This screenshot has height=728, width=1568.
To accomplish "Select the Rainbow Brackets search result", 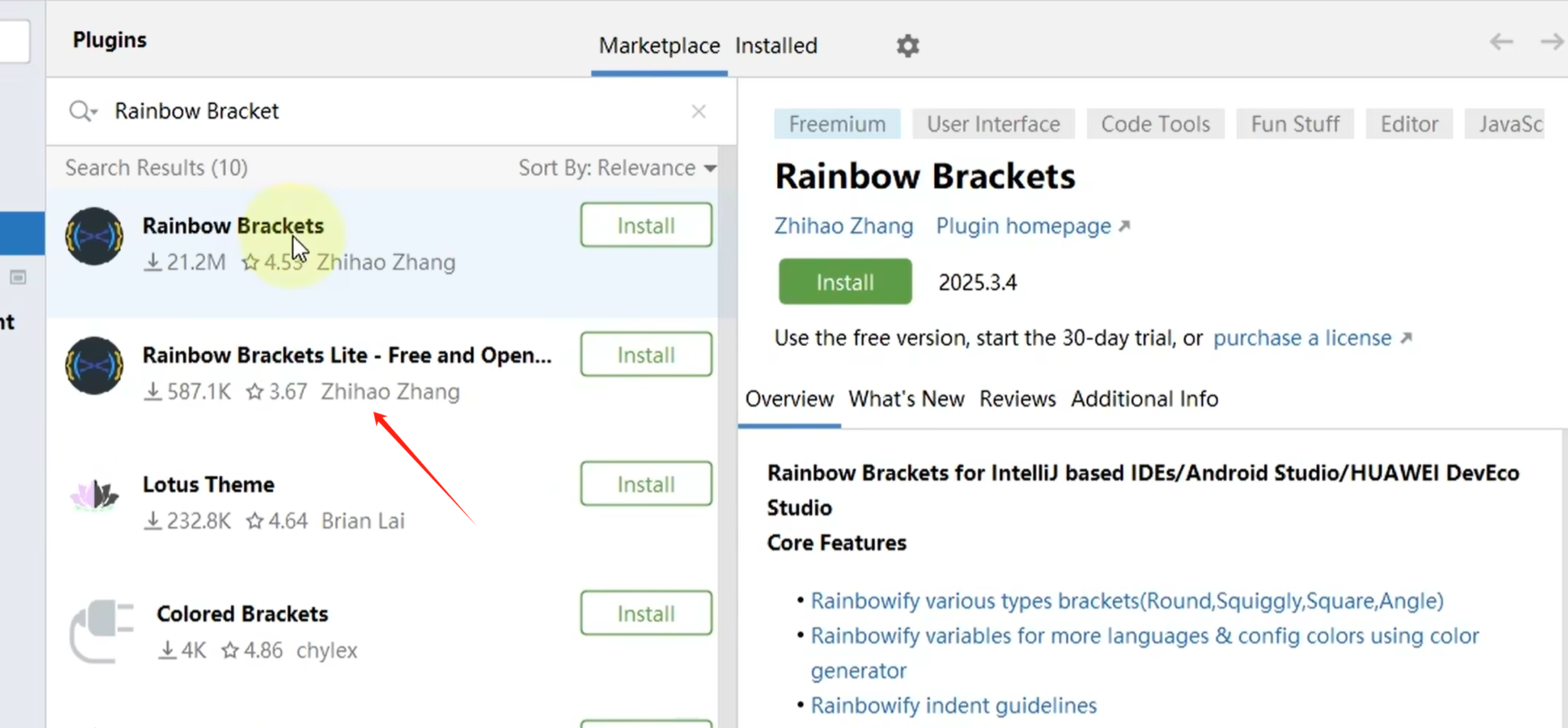I will click(x=383, y=253).
